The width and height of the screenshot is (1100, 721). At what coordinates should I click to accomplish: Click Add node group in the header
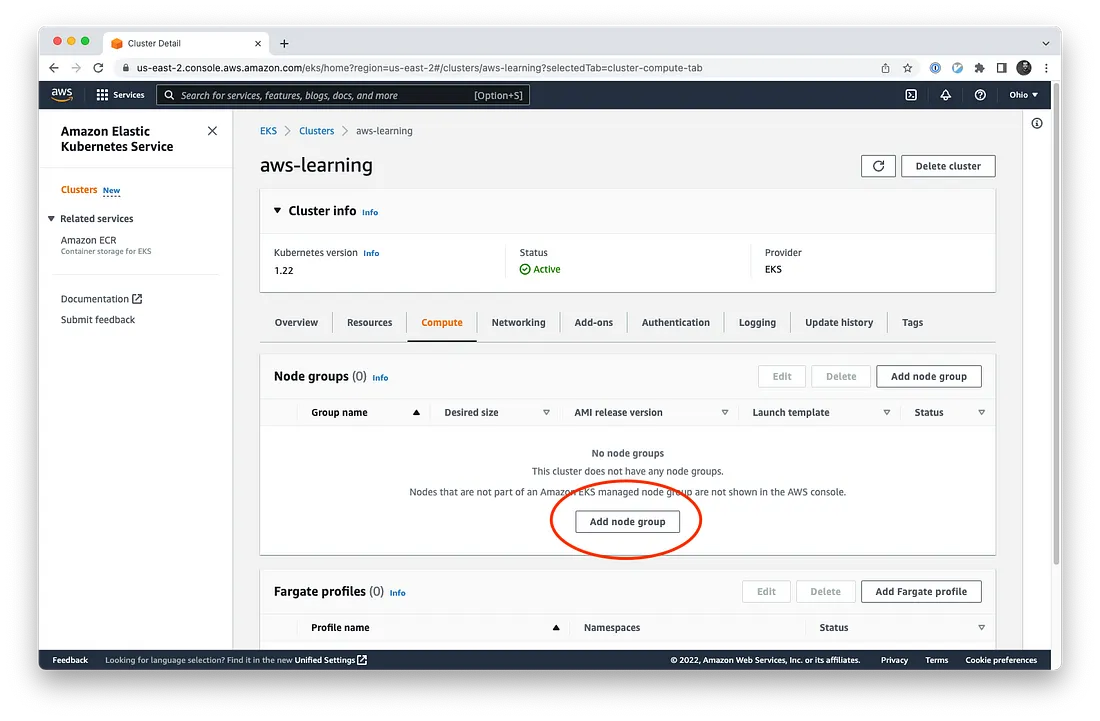pyautogui.click(x=928, y=377)
